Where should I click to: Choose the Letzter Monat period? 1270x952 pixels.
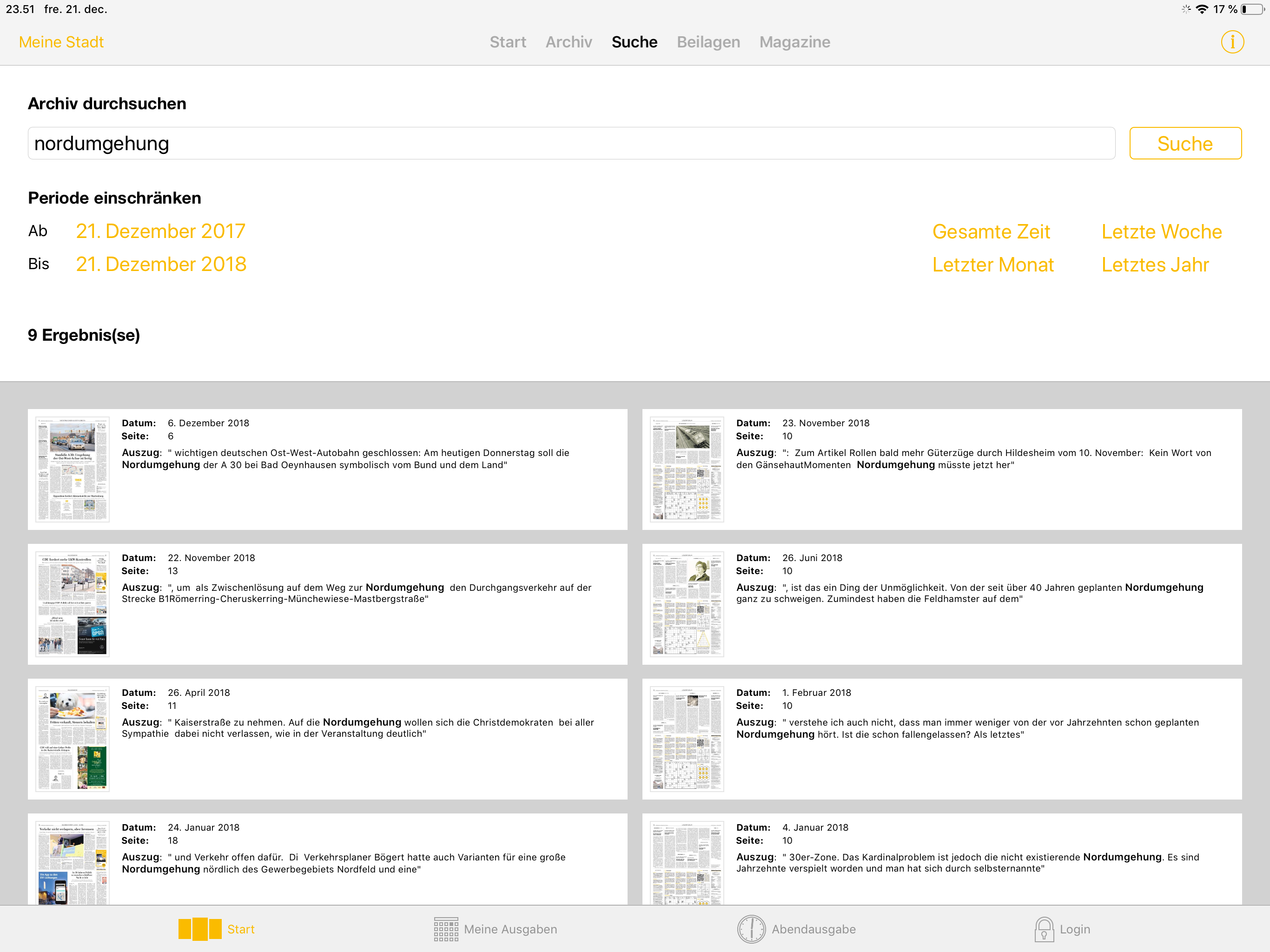click(x=992, y=264)
